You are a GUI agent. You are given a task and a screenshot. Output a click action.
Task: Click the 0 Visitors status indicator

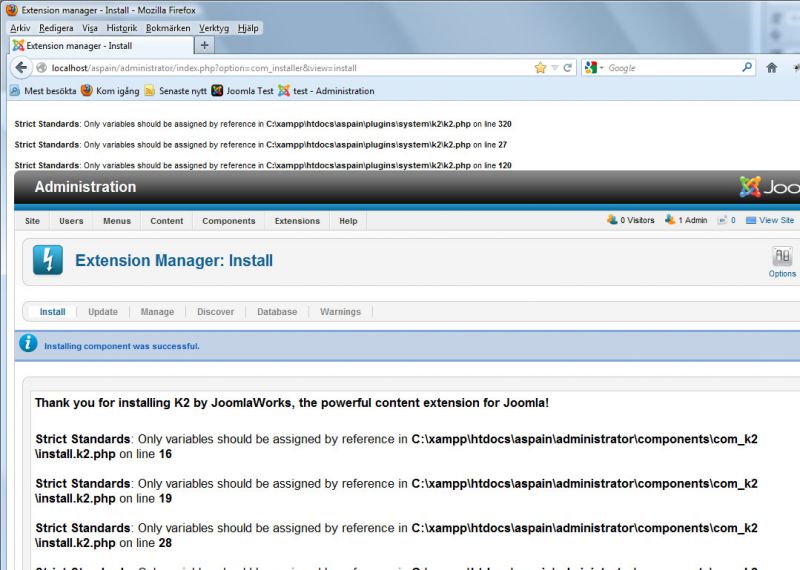pyautogui.click(x=631, y=220)
